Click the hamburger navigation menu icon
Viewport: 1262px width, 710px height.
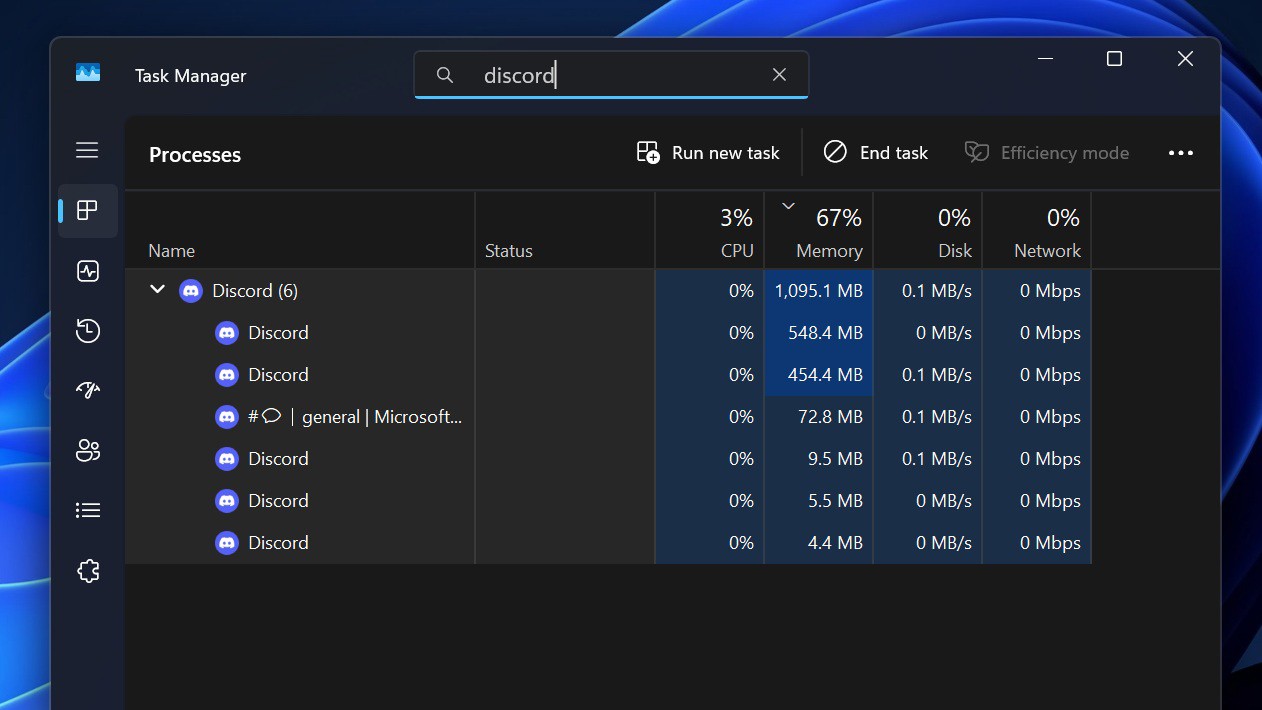point(87,150)
